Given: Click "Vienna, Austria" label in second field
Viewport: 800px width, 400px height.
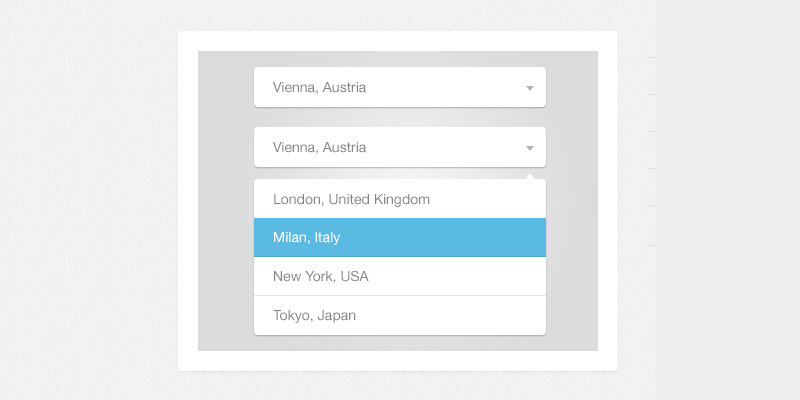Looking at the screenshot, I should click(319, 147).
